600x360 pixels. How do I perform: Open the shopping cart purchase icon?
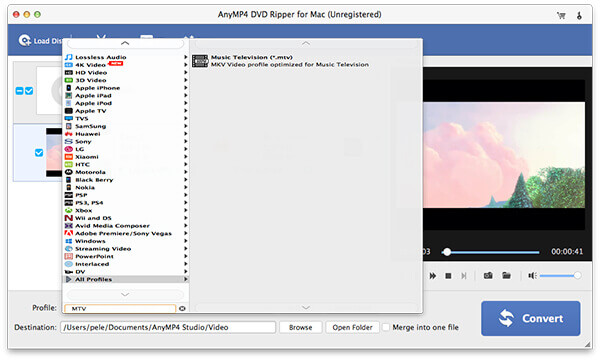coord(561,15)
